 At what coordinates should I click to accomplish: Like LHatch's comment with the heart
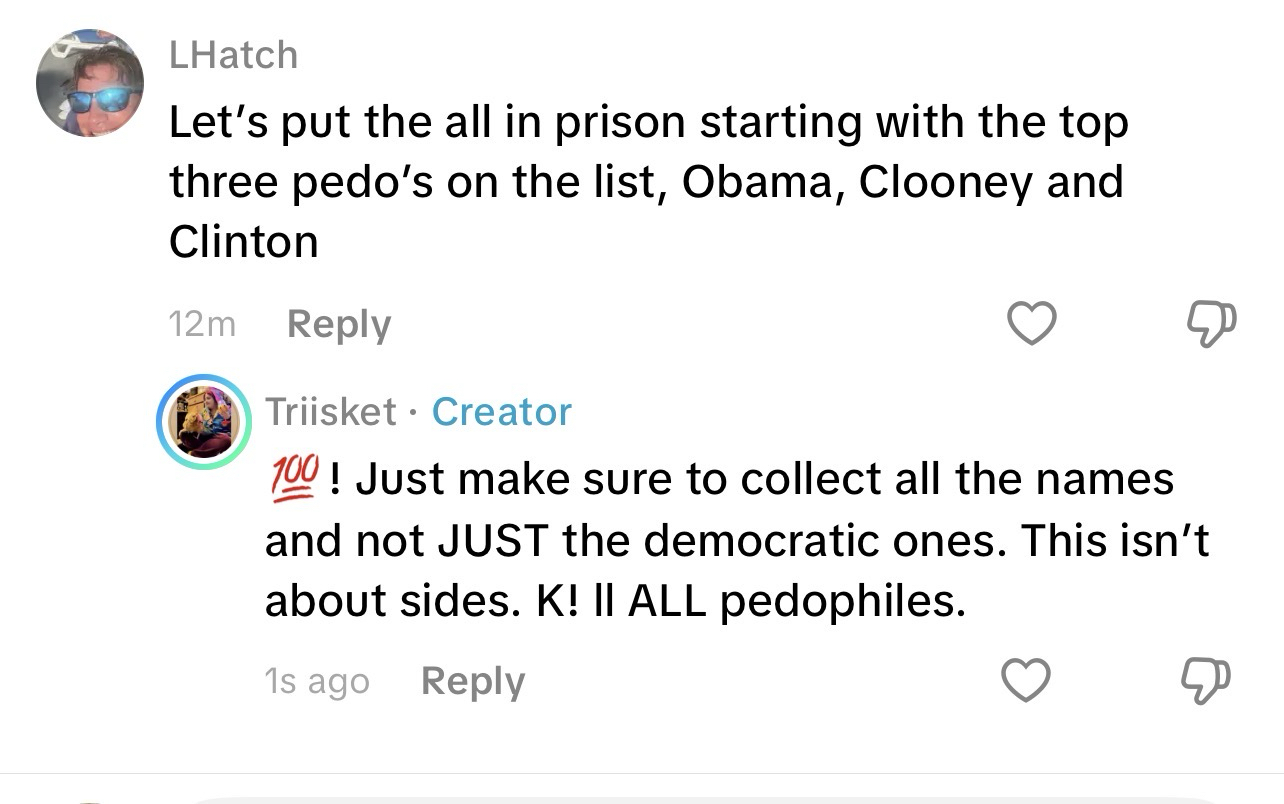pos(1029,324)
